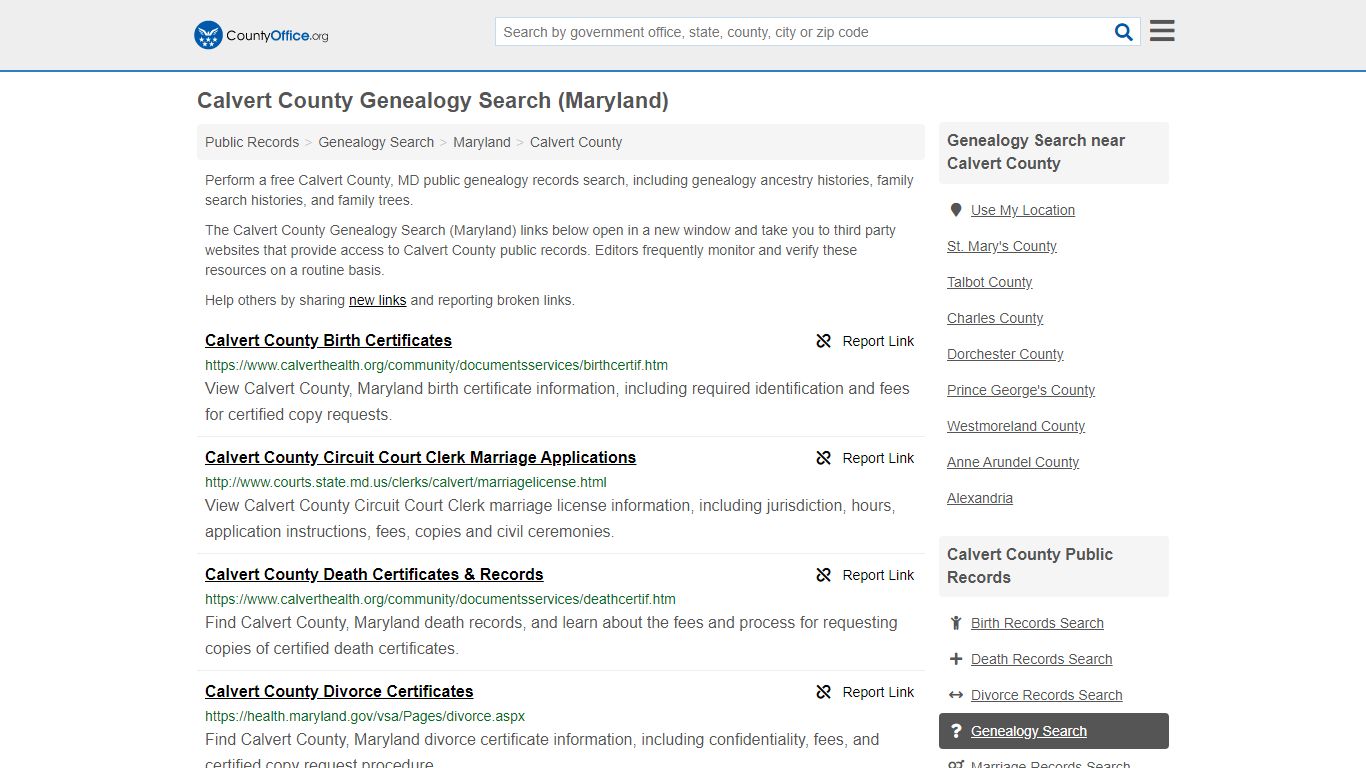The width and height of the screenshot is (1366, 768).
Task: Click the location pin icon beside Use My Location
Action: 956,210
